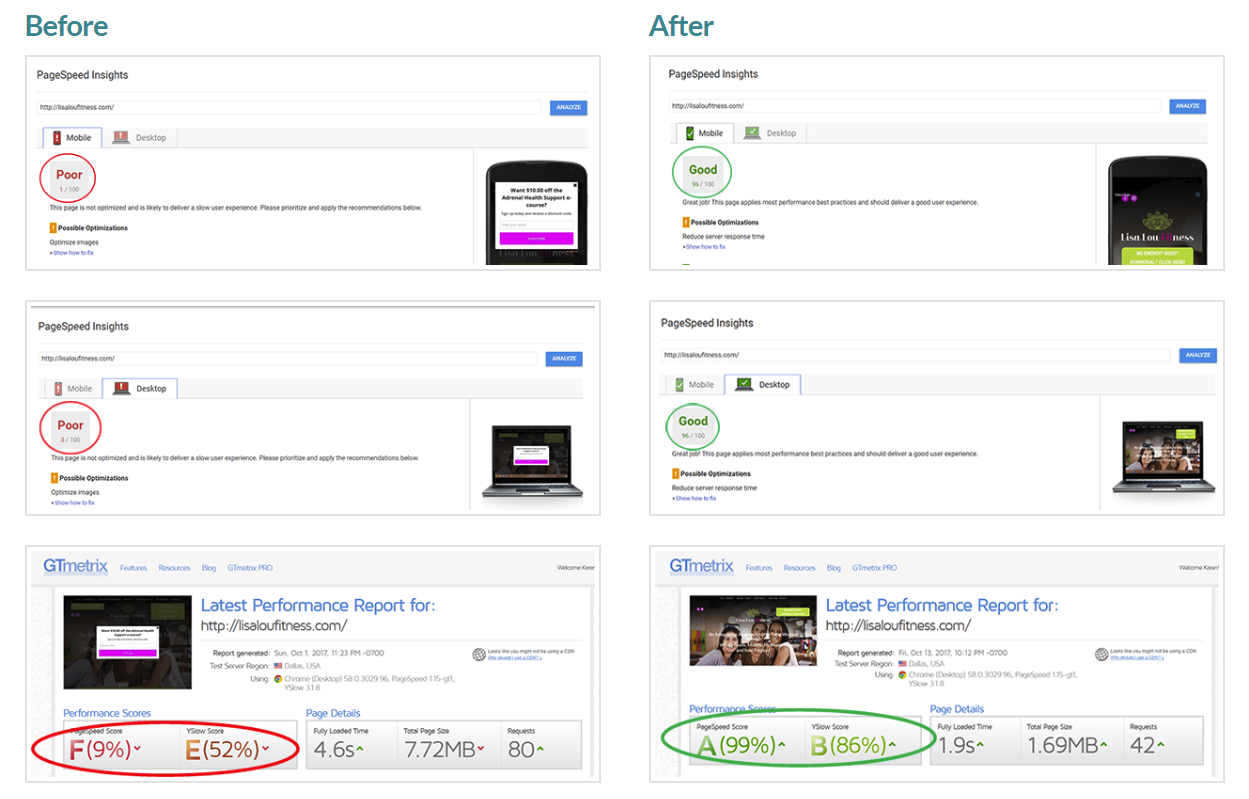Click the orange Possible Optimizations icon in the Before desktop panel
The width and height of the screenshot is (1249, 799).
(x=53, y=479)
